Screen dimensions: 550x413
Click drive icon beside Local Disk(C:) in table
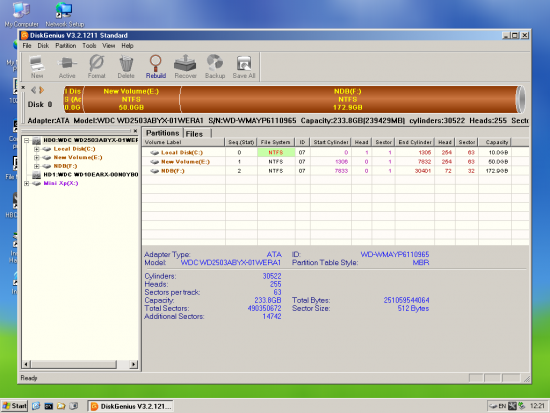(x=154, y=153)
